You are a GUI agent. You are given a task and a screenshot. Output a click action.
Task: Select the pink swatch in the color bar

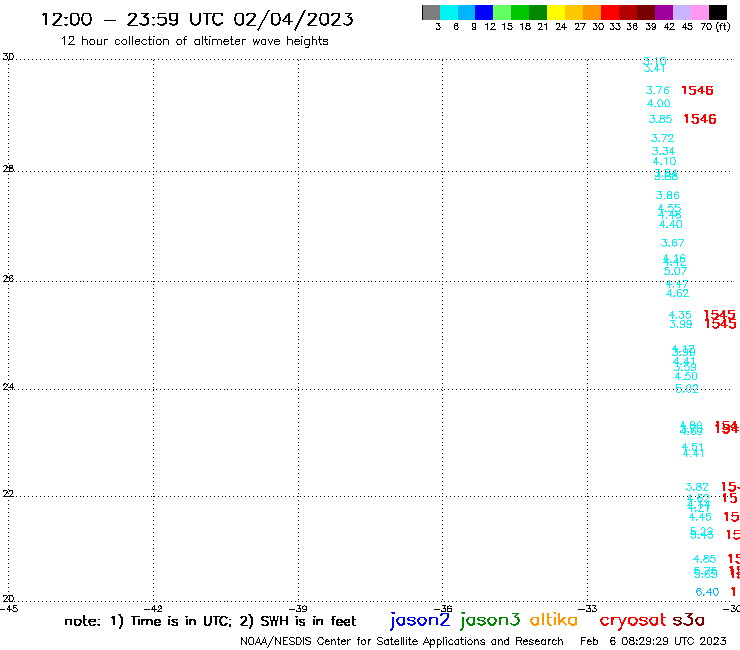699,12
